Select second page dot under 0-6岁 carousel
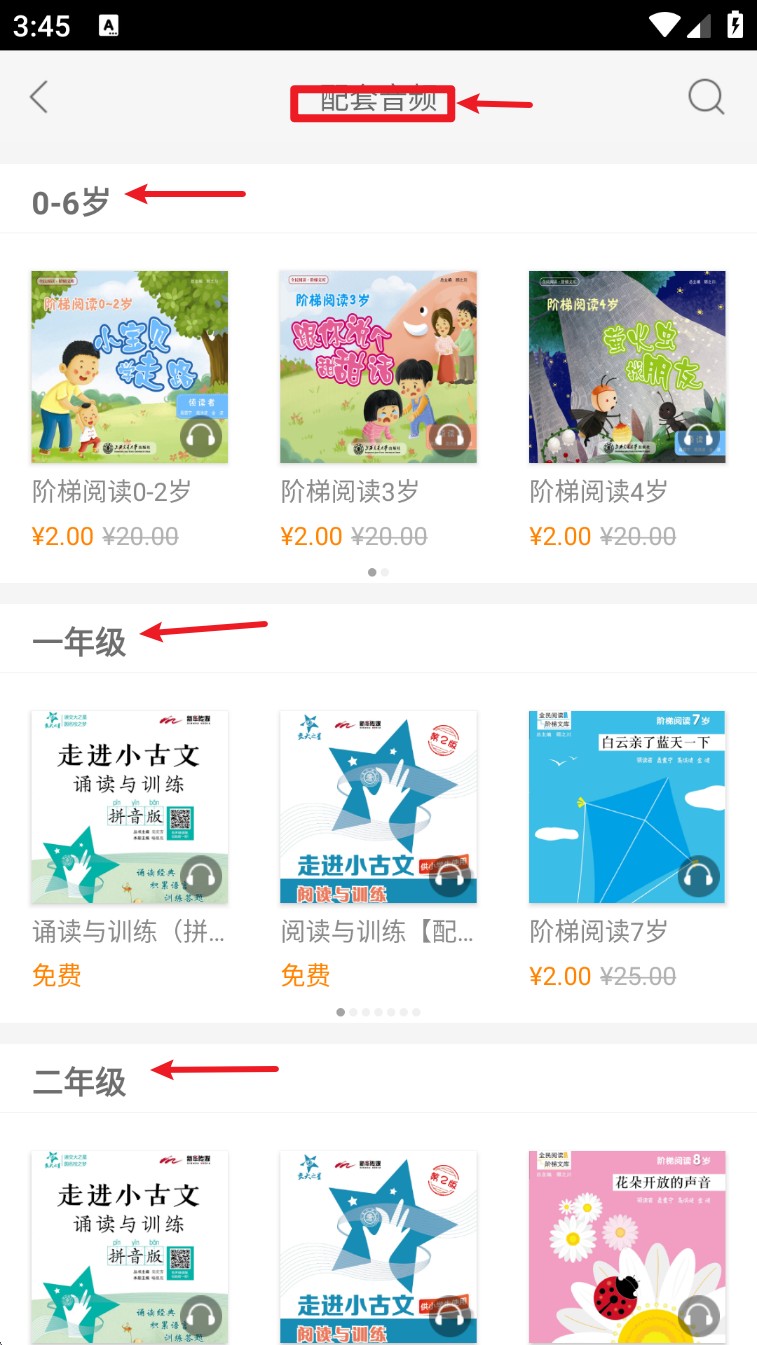 385,572
